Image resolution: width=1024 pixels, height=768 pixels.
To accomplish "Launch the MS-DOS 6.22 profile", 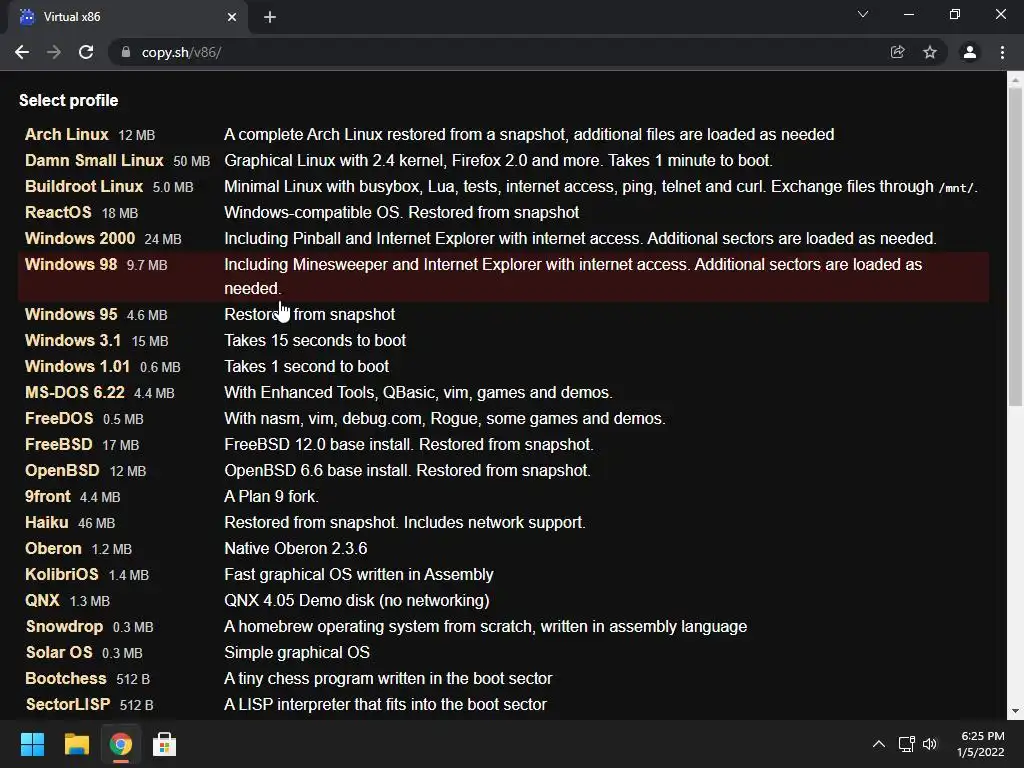I will [x=74, y=392].
